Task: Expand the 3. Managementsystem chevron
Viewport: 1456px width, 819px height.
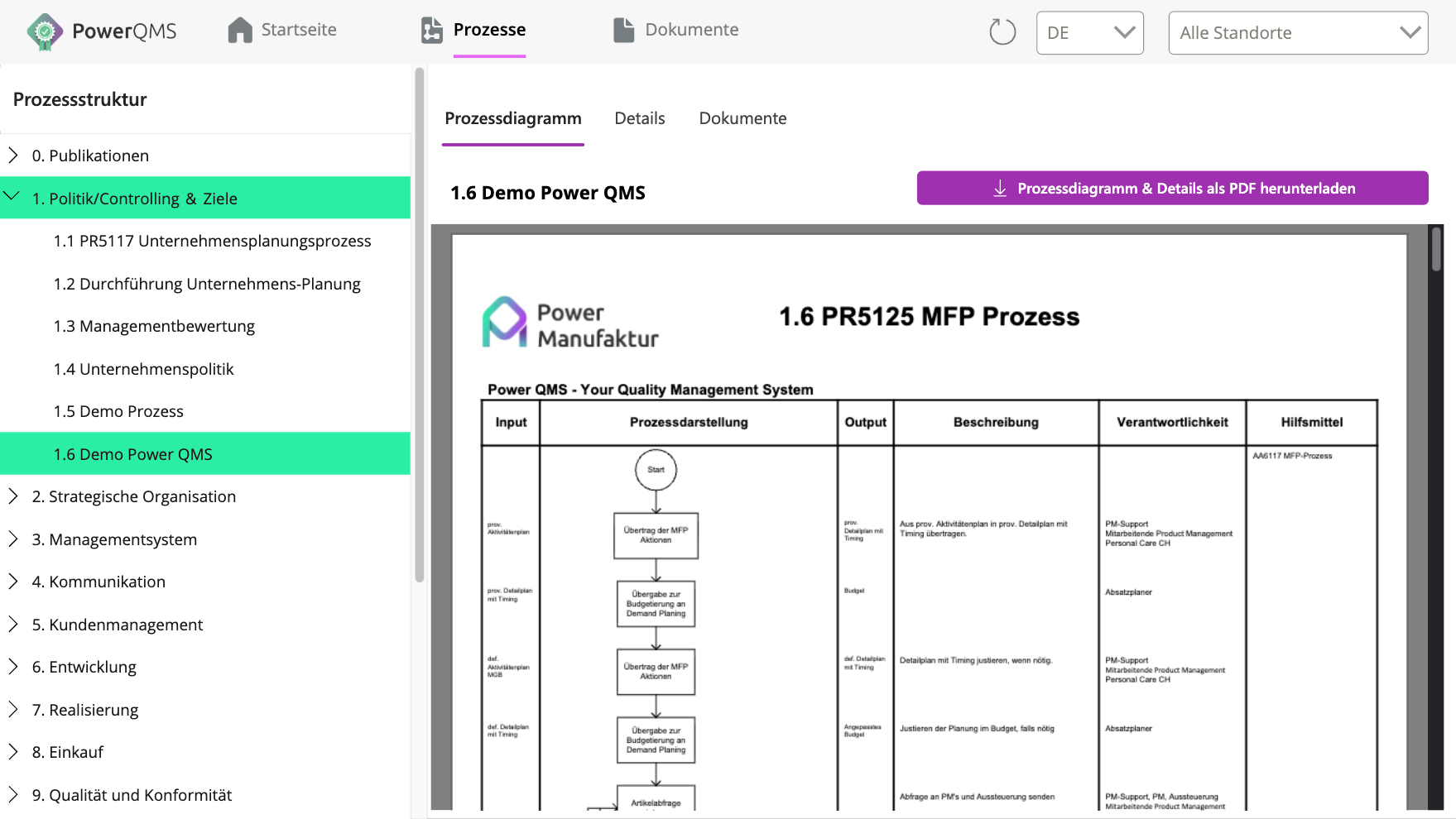Action: pyautogui.click(x=13, y=539)
